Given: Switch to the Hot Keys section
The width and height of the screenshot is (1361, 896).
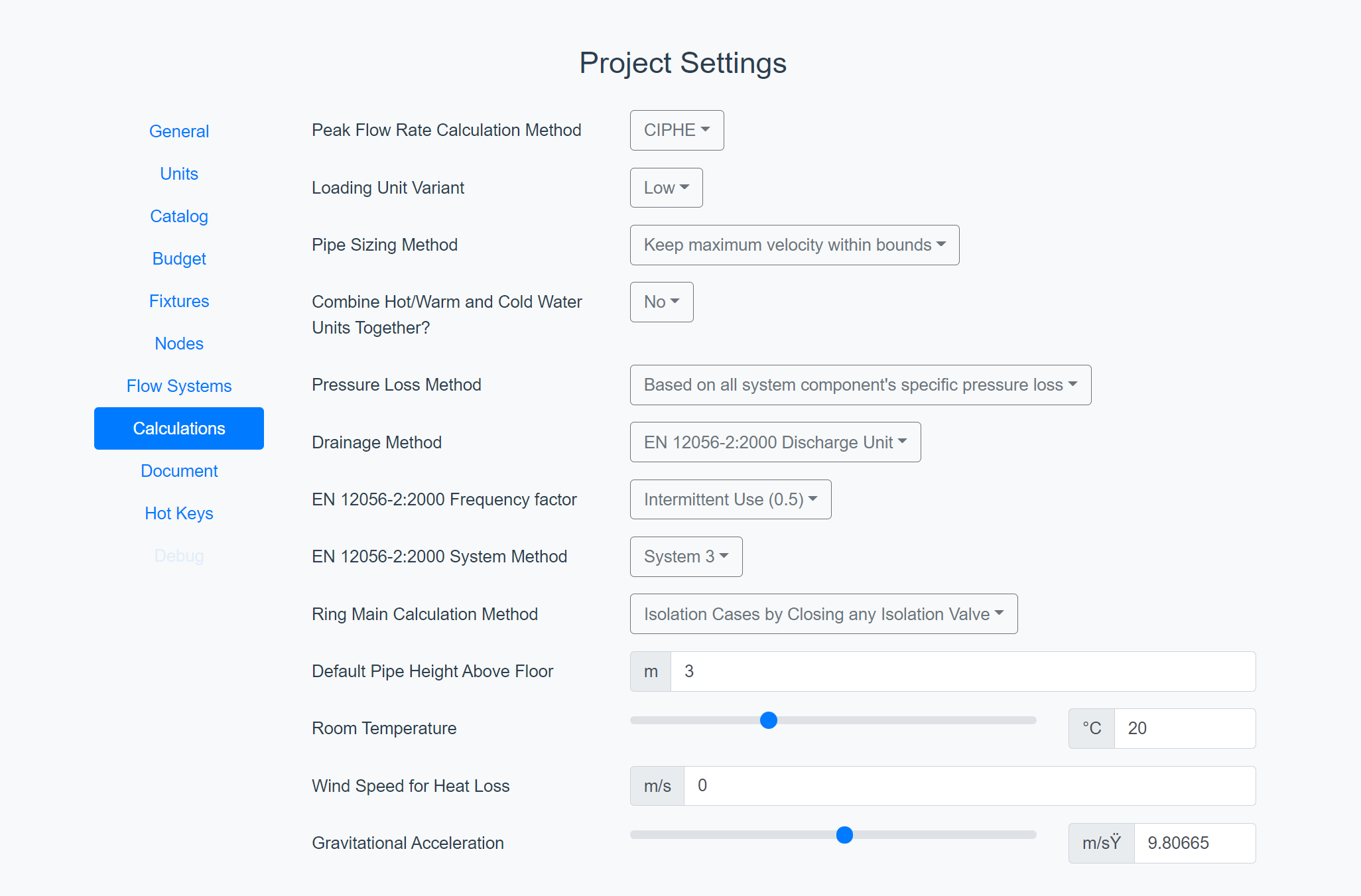Looking at the screenshot, I should (x=178, y=513).
